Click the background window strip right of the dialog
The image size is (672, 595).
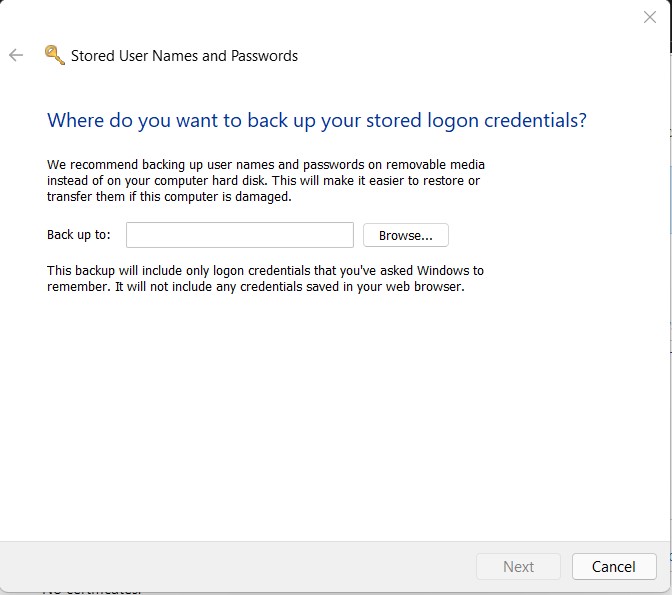coord(669,300)
